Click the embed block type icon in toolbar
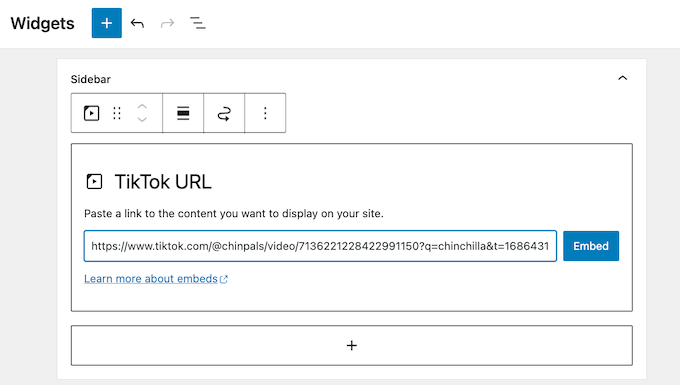 pyautogui.click(x=92, y=113)
